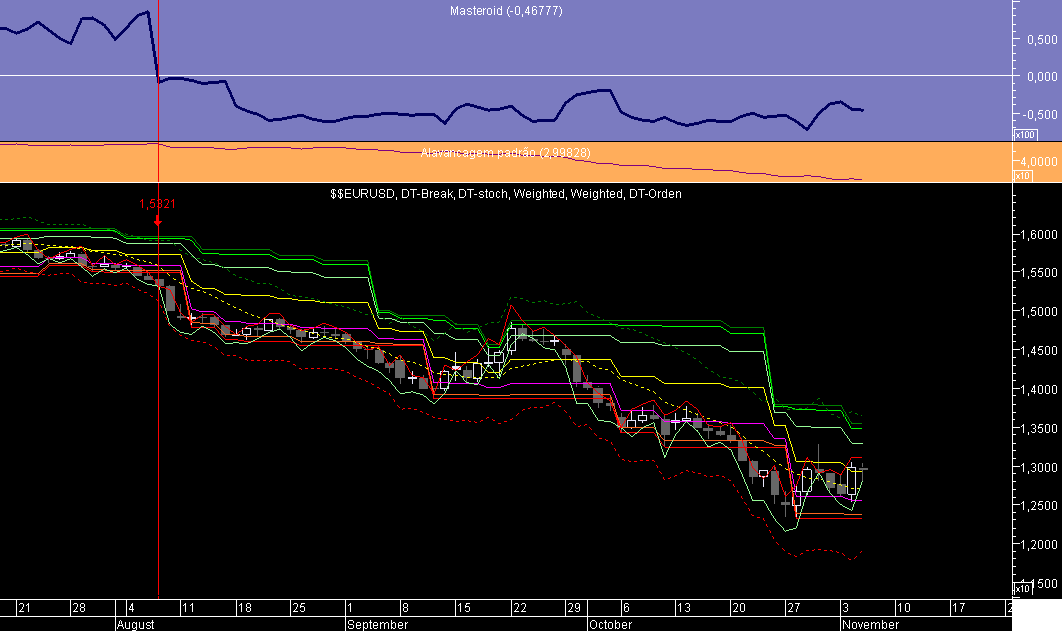Click date 25 on the time axis
The height and width of the screenshot is (631, 1062).
pyautogui.click(x=299, y=607)
